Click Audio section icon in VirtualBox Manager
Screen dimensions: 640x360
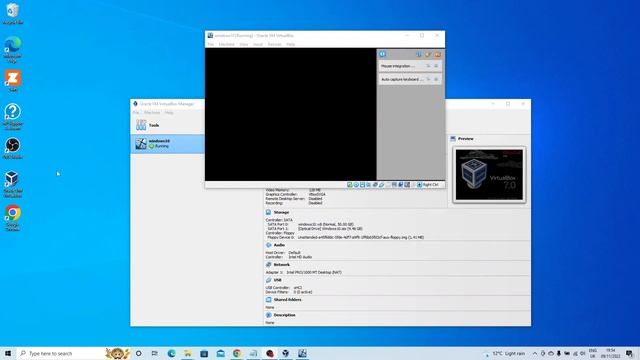point(269,245)
